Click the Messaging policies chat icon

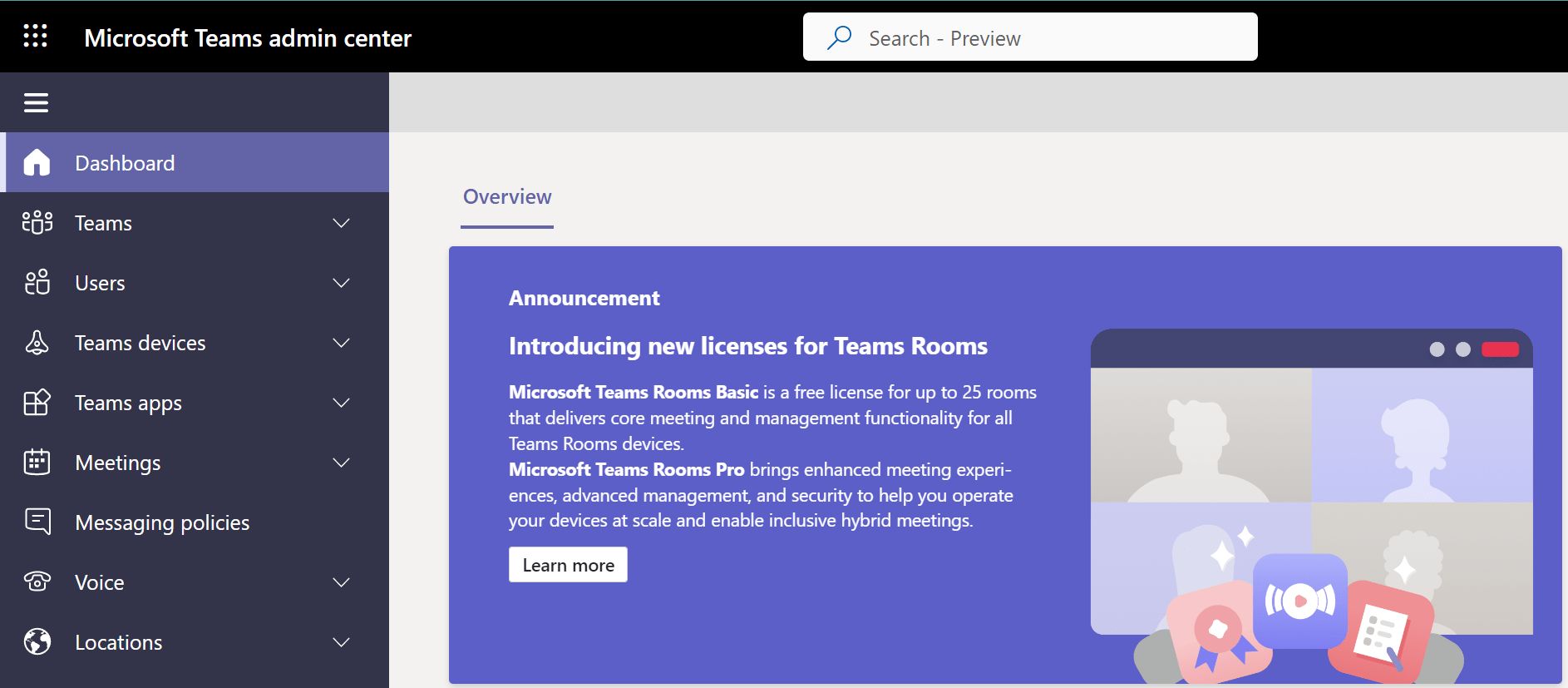click(37, 522)
